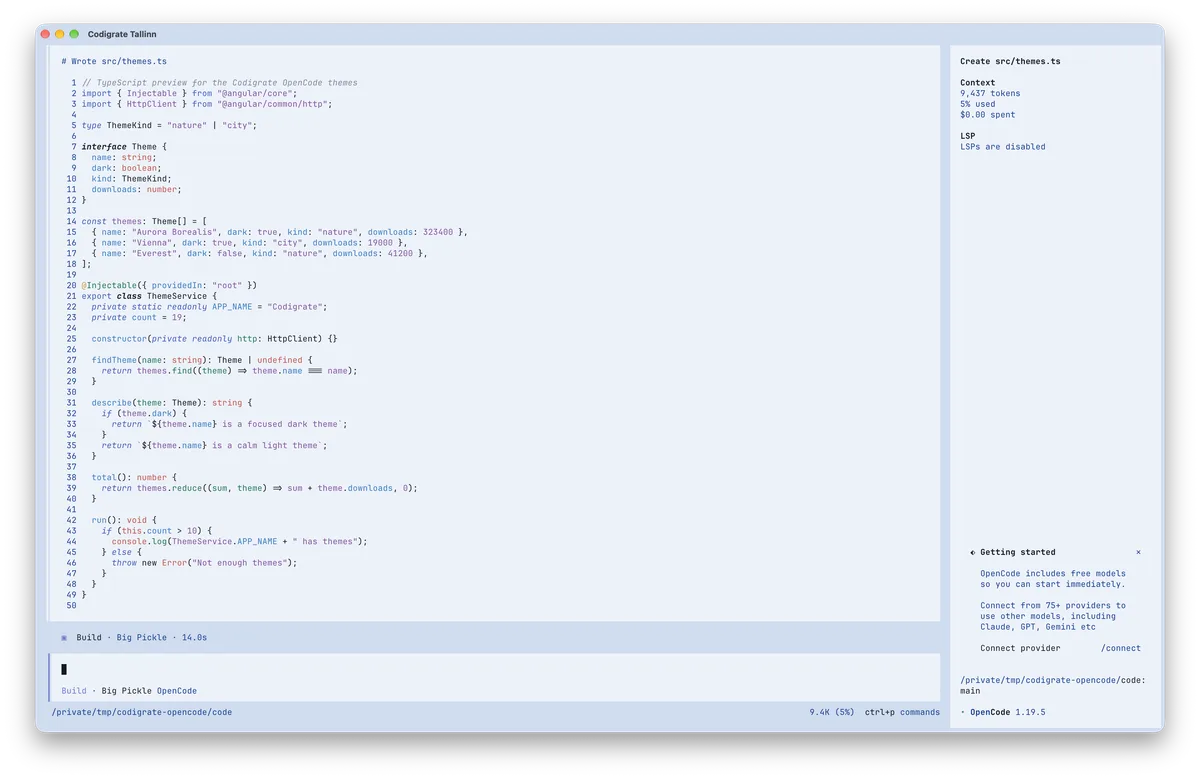Click the const themes: Theme[] line
This screenshot has height=779, width=1200.
coord(144,221)
